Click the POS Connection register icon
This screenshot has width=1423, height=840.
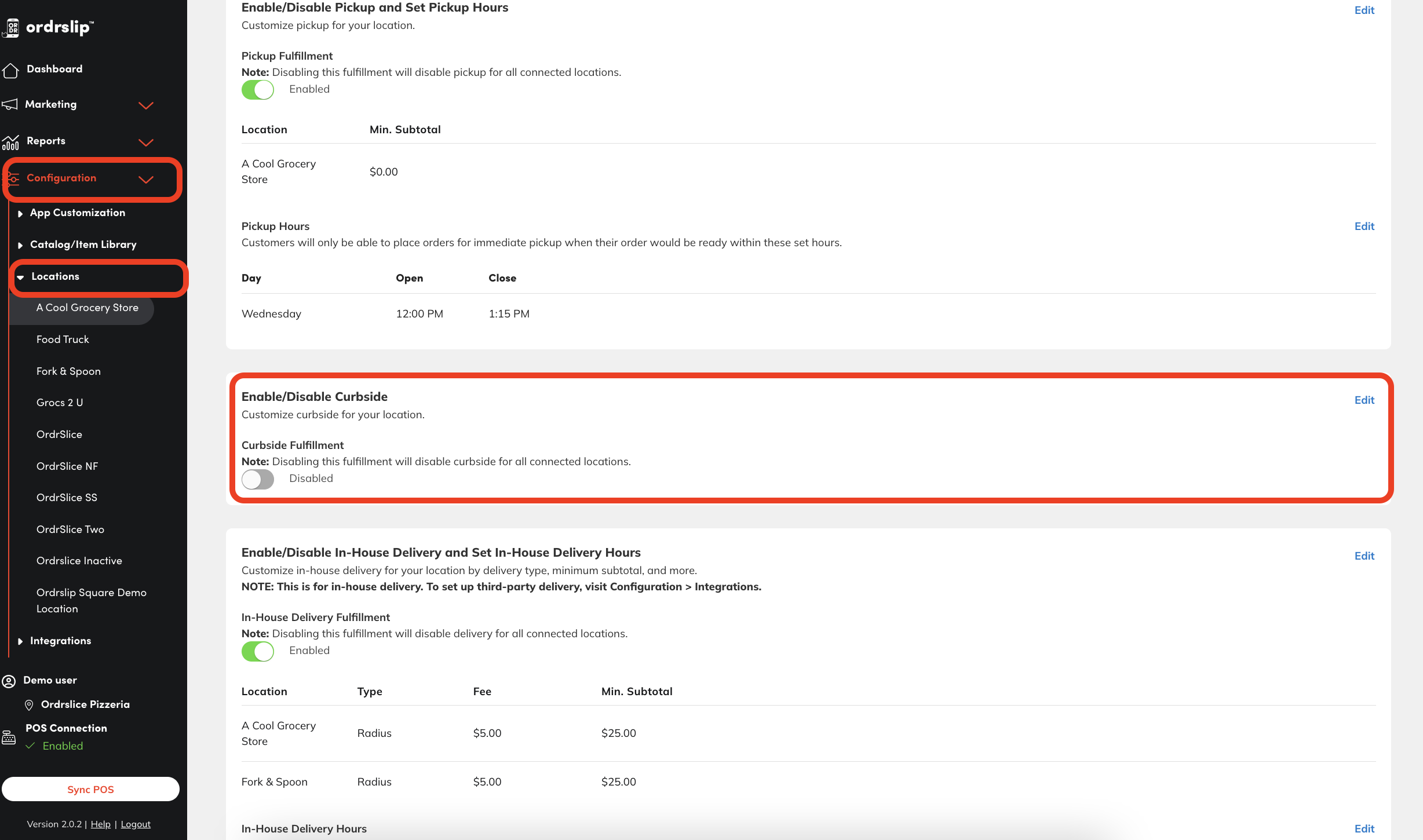(9, 737)
